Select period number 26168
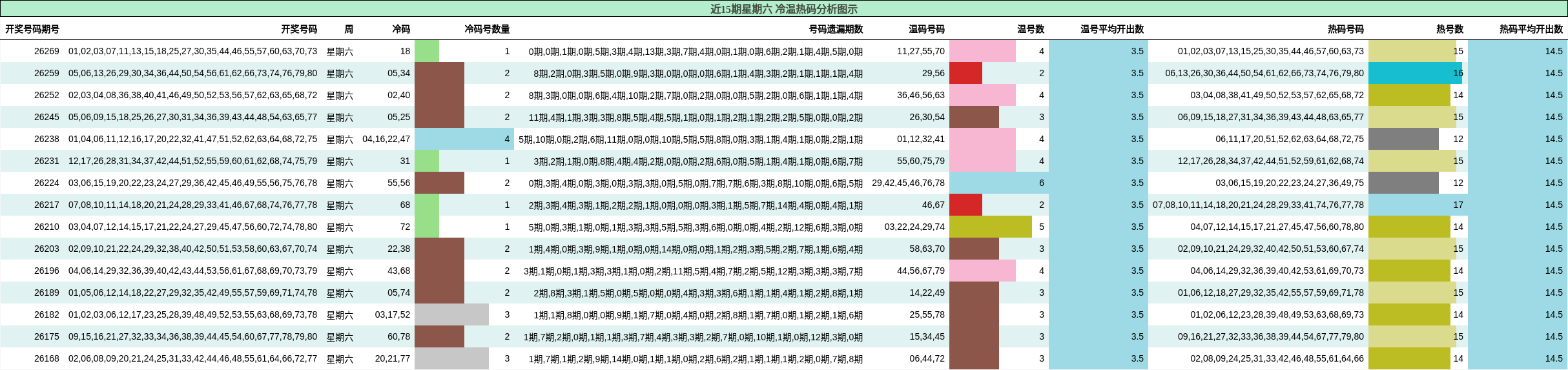Screen dimensions: 1568x370 pyautogui.click(x=46, y=358)
